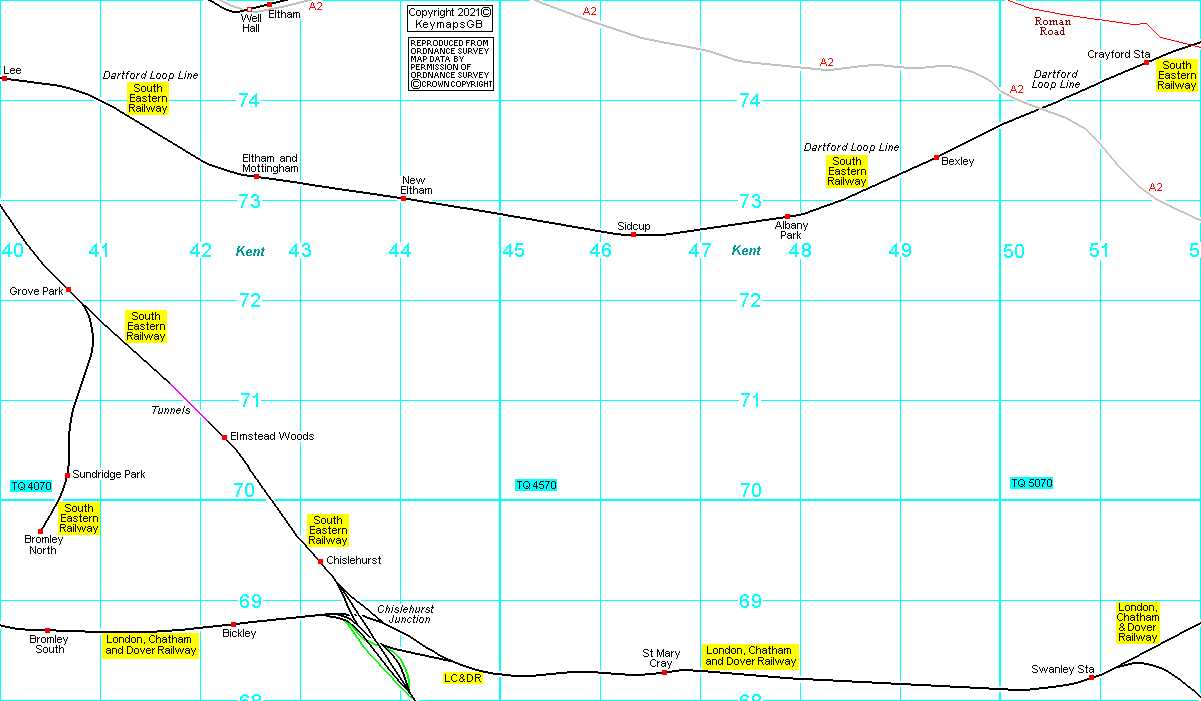Open the TQ 5070 map tile label
The width and height of the screenshot is (1201, 701).
pyautogui.click(x=1031, y=483)
